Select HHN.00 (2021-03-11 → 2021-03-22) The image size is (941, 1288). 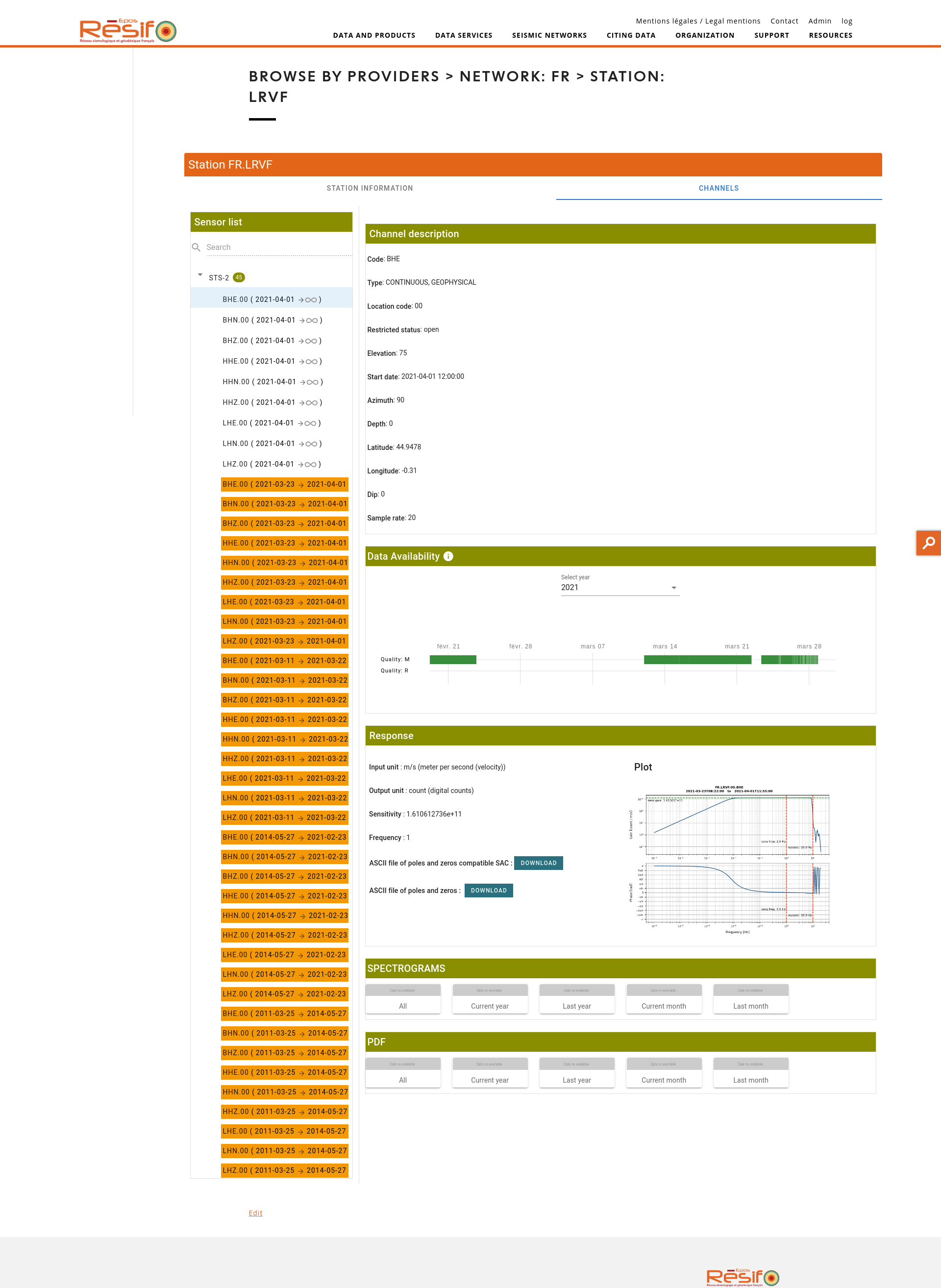(284, 739)
